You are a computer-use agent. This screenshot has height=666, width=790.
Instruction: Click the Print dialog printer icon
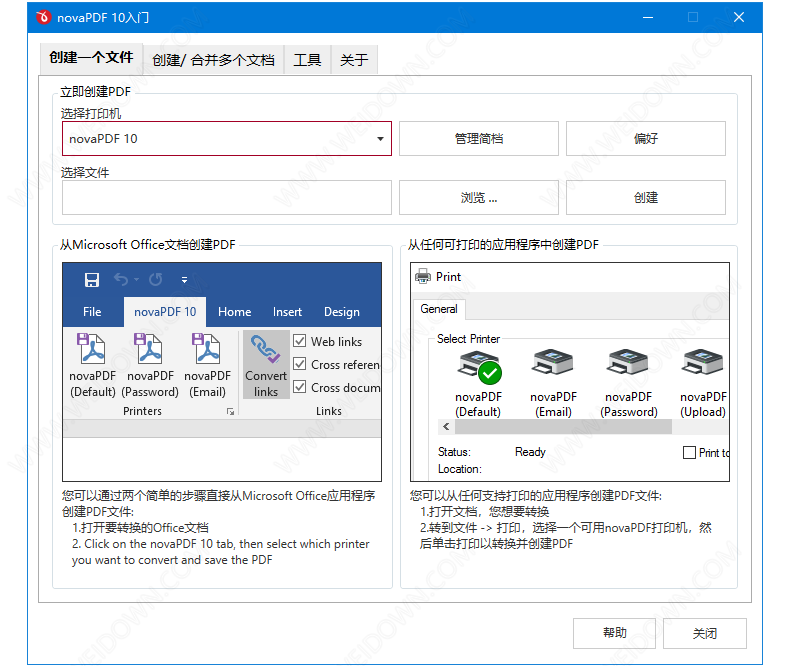[x=423, y=276]
